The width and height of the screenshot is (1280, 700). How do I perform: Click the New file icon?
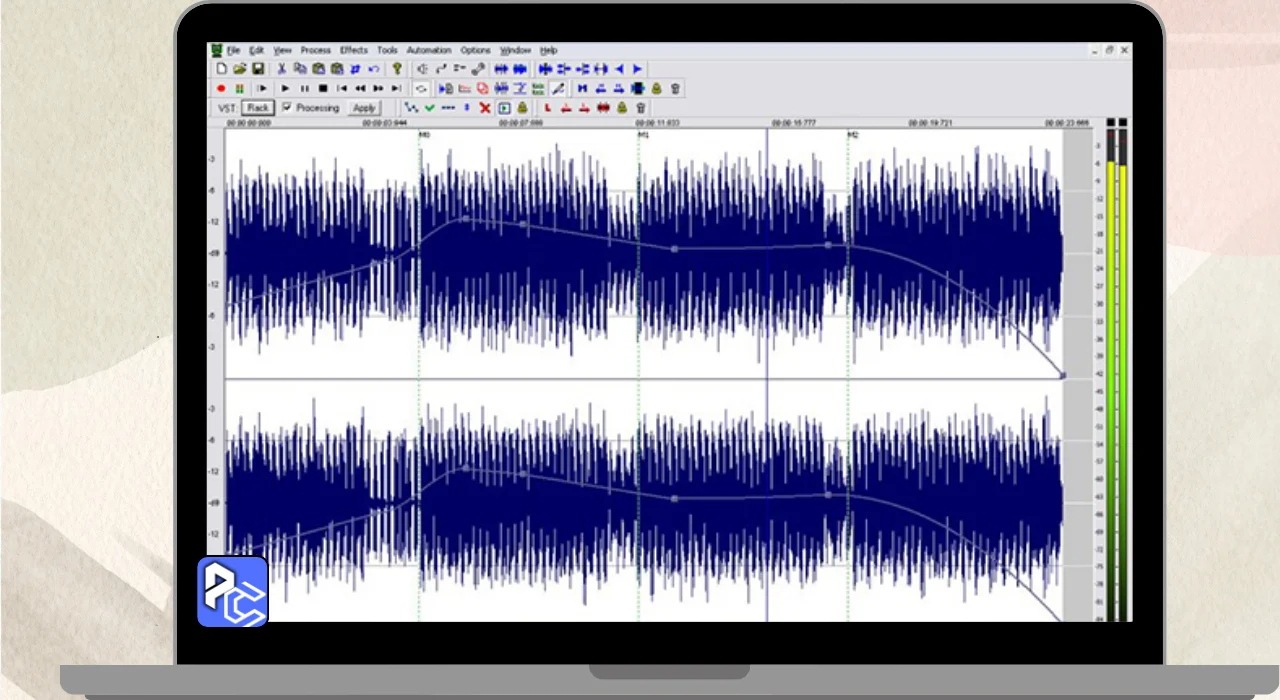(222, 69)
